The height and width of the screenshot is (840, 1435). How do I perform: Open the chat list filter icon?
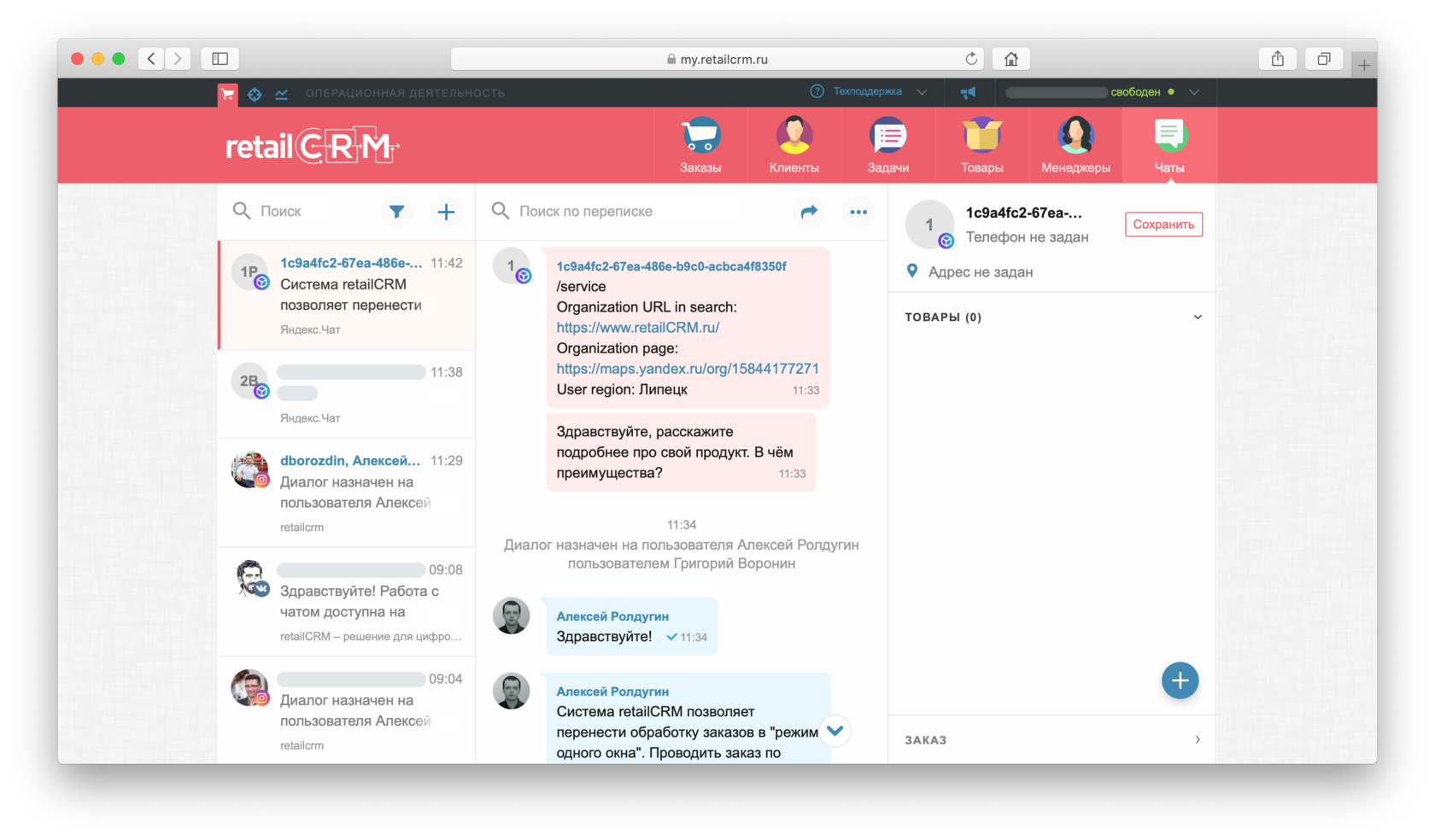click(396, 212)
